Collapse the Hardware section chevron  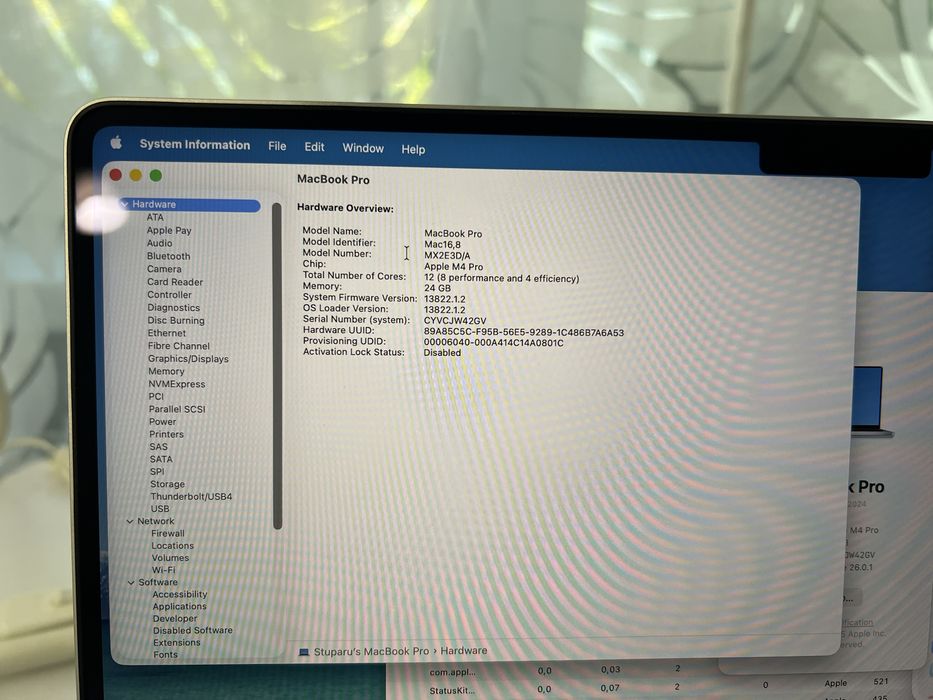point(124,204)
